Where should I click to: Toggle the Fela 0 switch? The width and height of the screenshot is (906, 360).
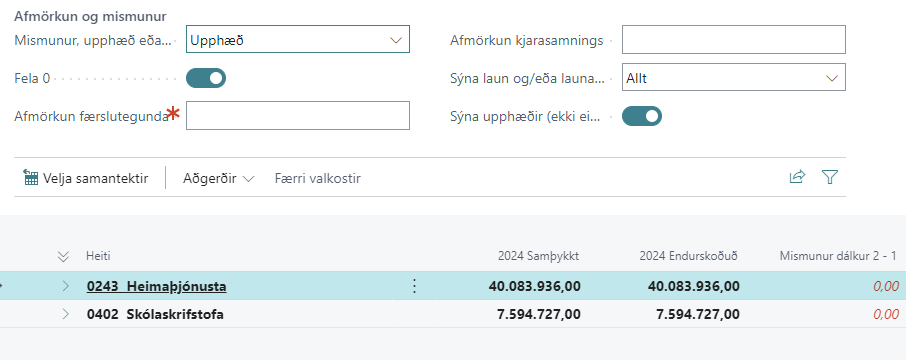[206, 78]
